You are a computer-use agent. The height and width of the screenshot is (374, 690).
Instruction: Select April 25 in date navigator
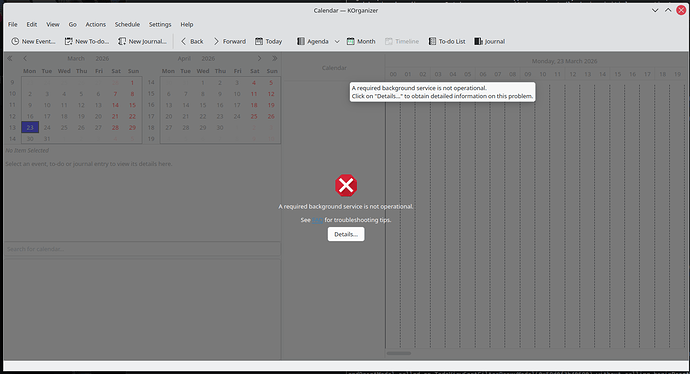[254, 116]
